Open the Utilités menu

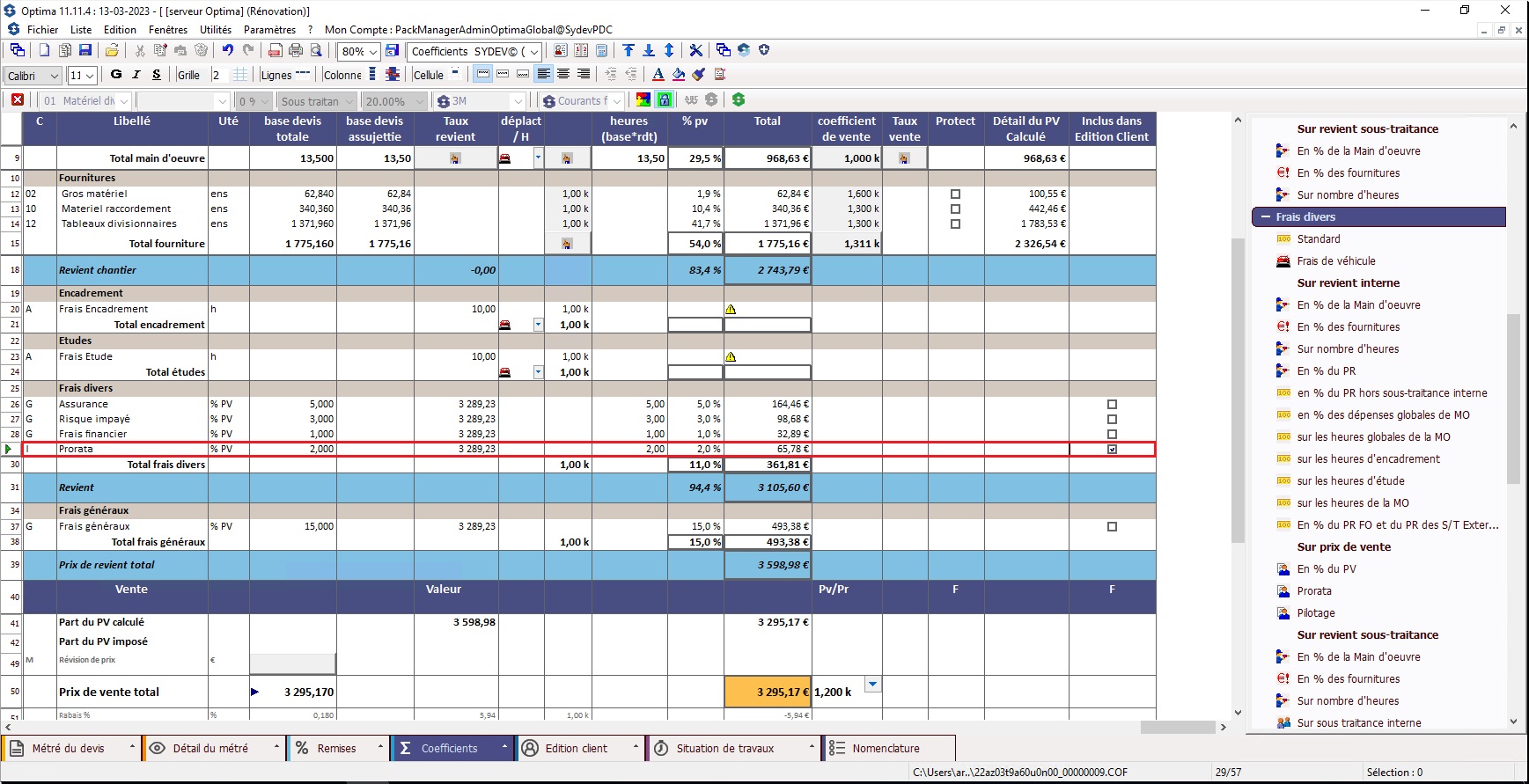(x=216, y=29)
